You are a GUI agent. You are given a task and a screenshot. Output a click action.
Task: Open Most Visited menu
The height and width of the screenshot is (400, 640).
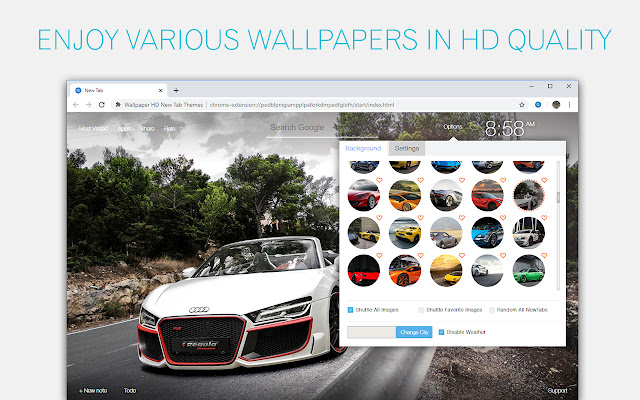coord(93,129)
